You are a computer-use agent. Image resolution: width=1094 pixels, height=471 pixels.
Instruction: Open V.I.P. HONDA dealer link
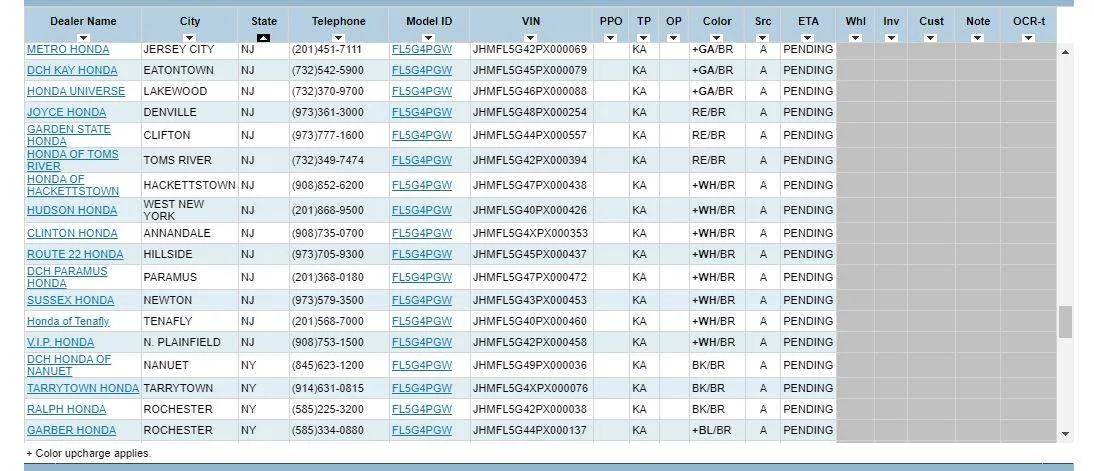[61, 342]
